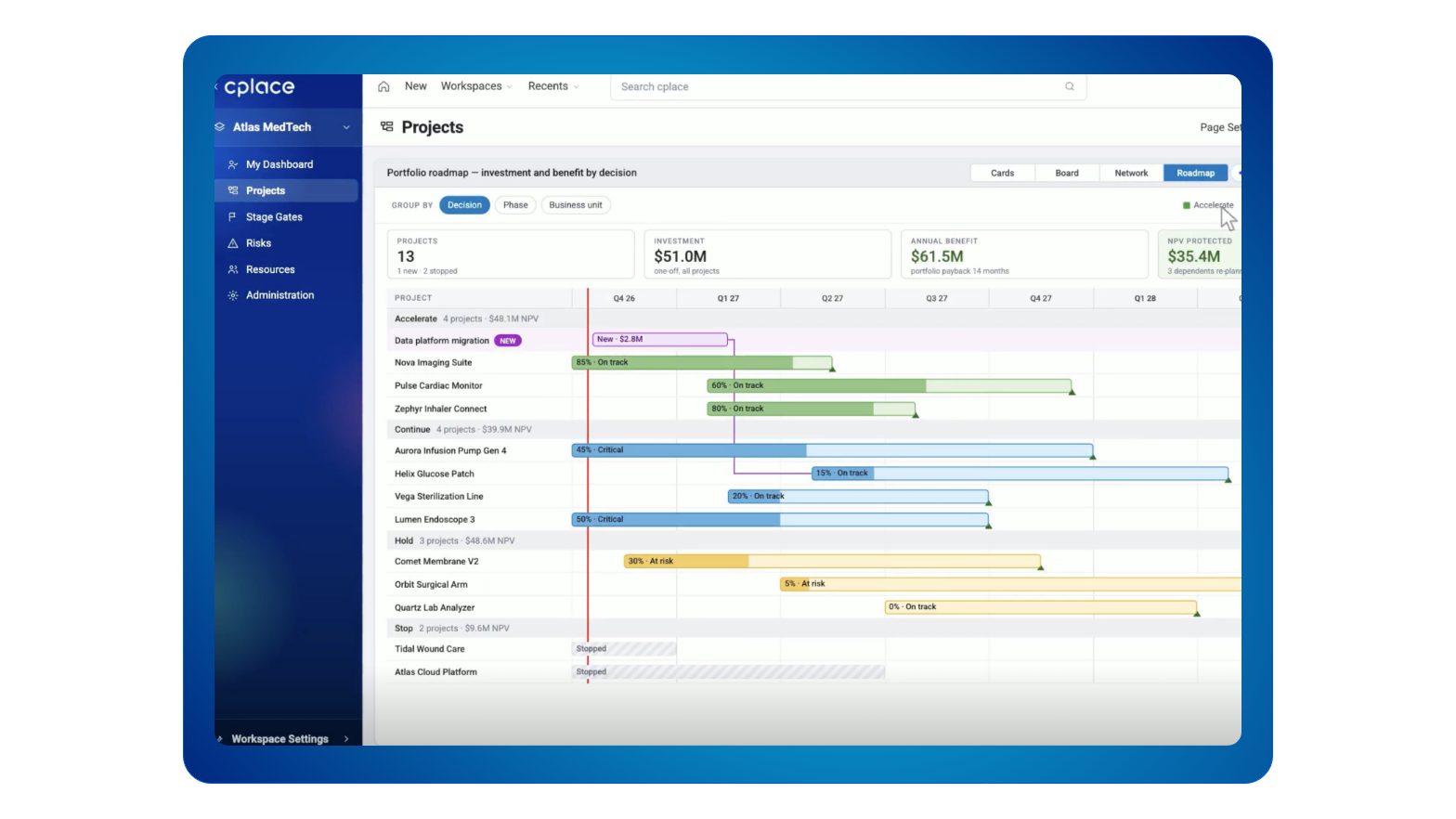Select the Roadmap view tab
Image resolution: width=1456 pixels, height=819 pixels.
tap(1196, 173)
